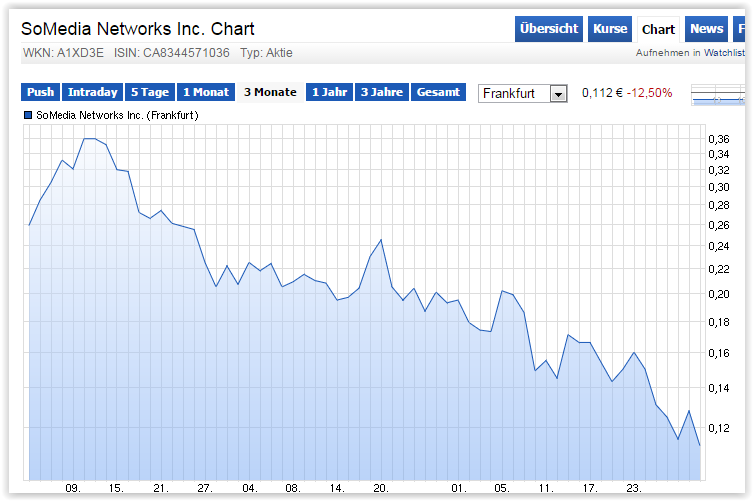
Task: Show the Gesamt full history chart
Action: pos(438,92)
